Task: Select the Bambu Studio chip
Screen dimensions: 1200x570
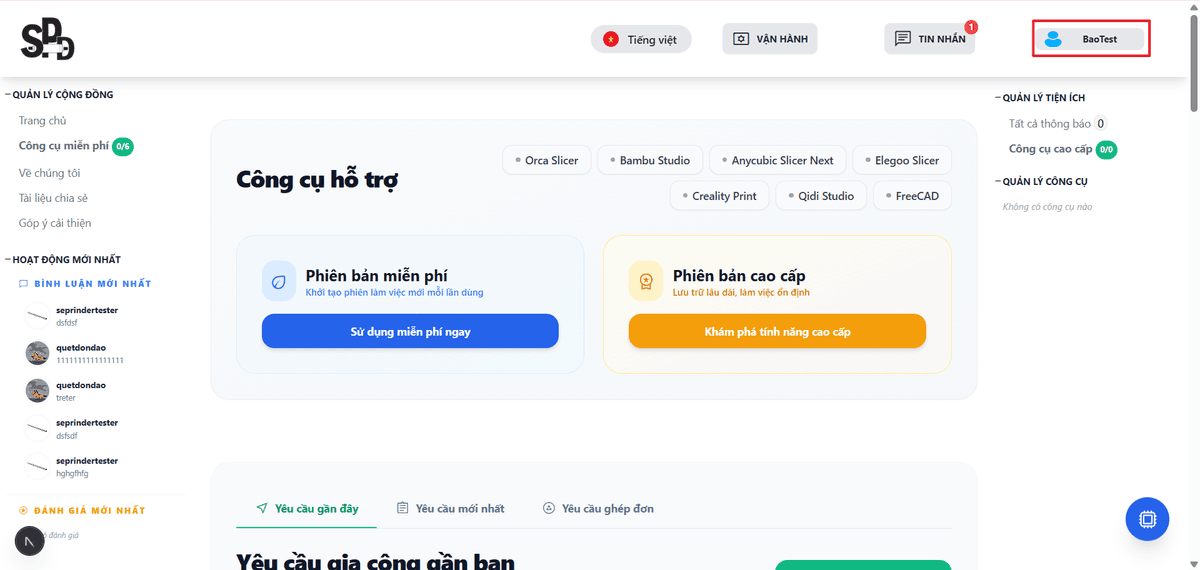Action: (x=650, y=160)
